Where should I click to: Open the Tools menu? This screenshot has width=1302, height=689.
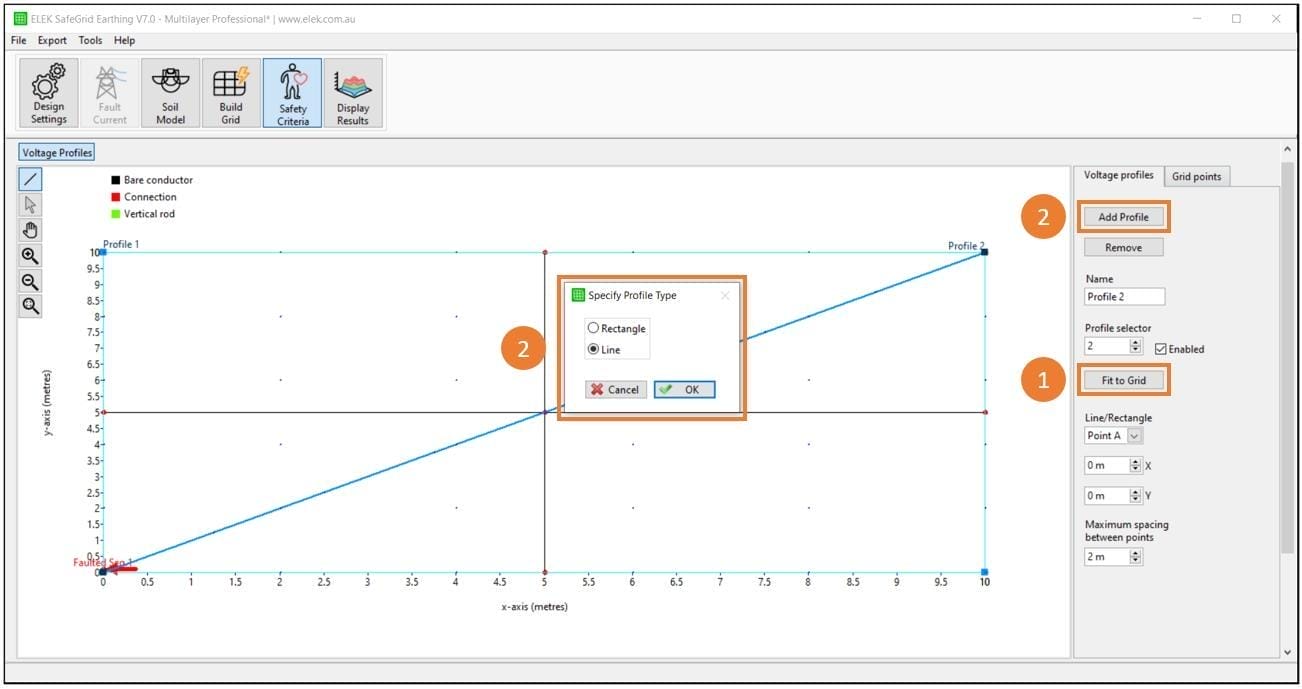(90, 40)
